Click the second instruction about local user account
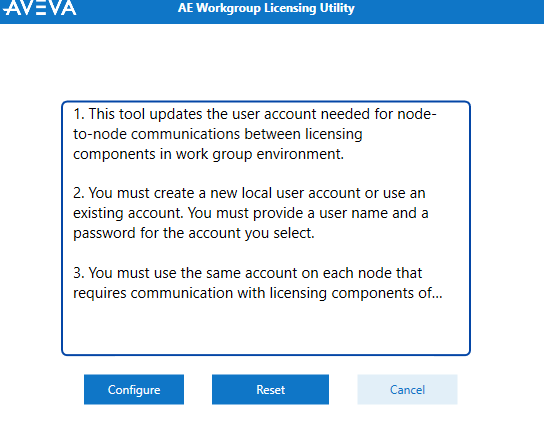 click(250, 213)
